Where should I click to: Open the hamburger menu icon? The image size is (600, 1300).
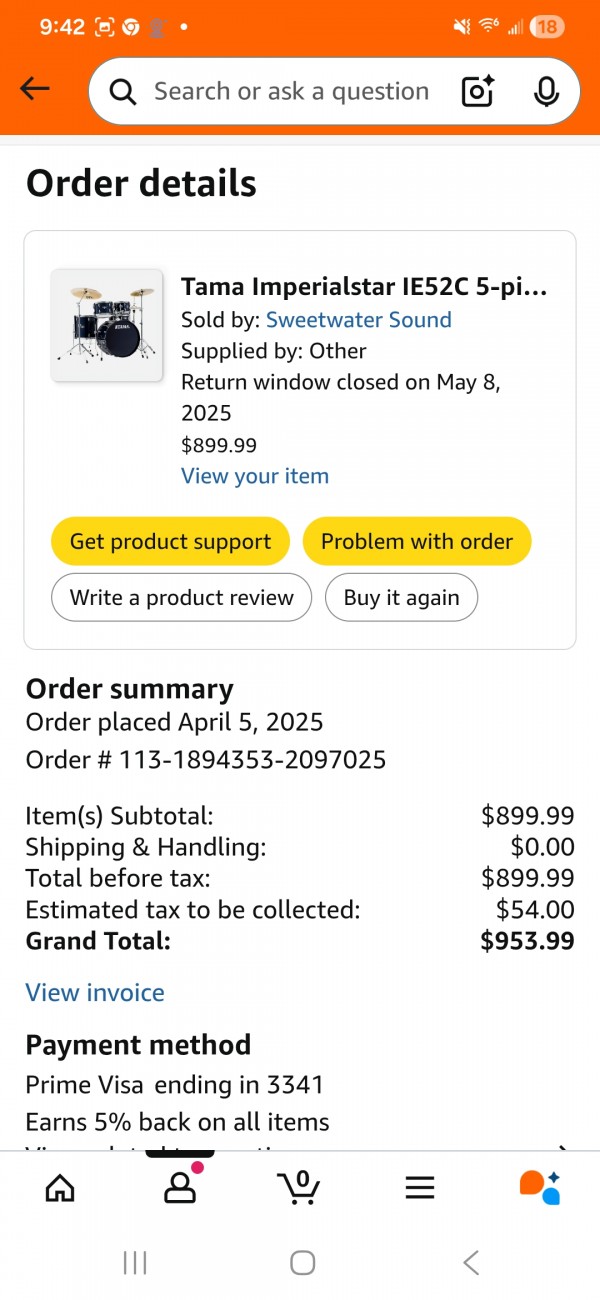pyautogui.click(x=420, y=1187)
